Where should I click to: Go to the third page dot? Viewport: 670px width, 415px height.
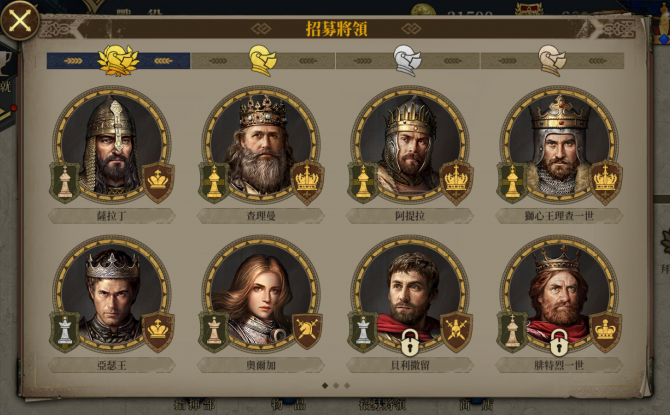click(347, 386)
